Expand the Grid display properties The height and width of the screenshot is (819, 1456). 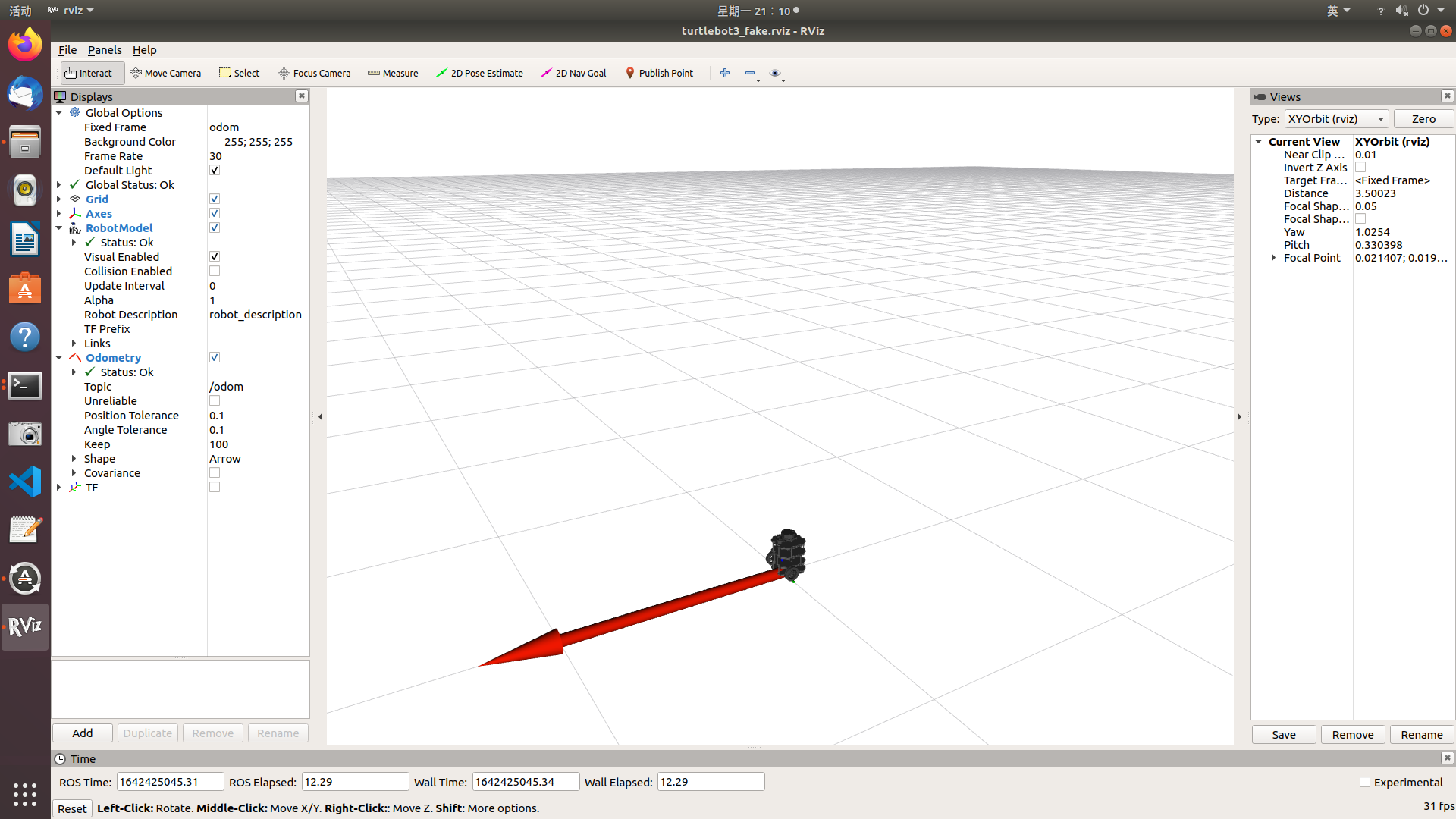[59, 199]
